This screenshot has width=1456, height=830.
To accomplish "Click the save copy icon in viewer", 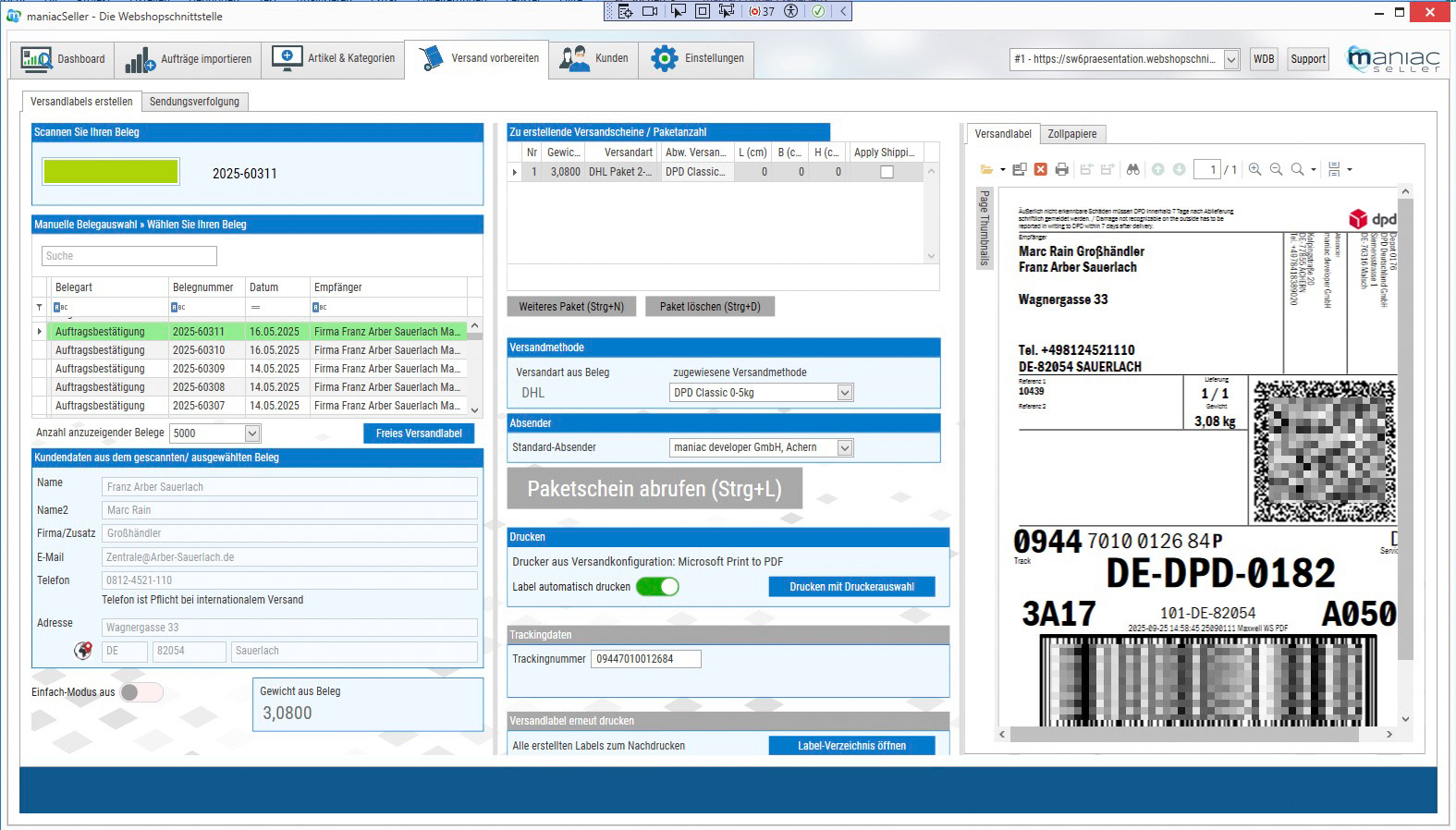I will click(1020, 169).
